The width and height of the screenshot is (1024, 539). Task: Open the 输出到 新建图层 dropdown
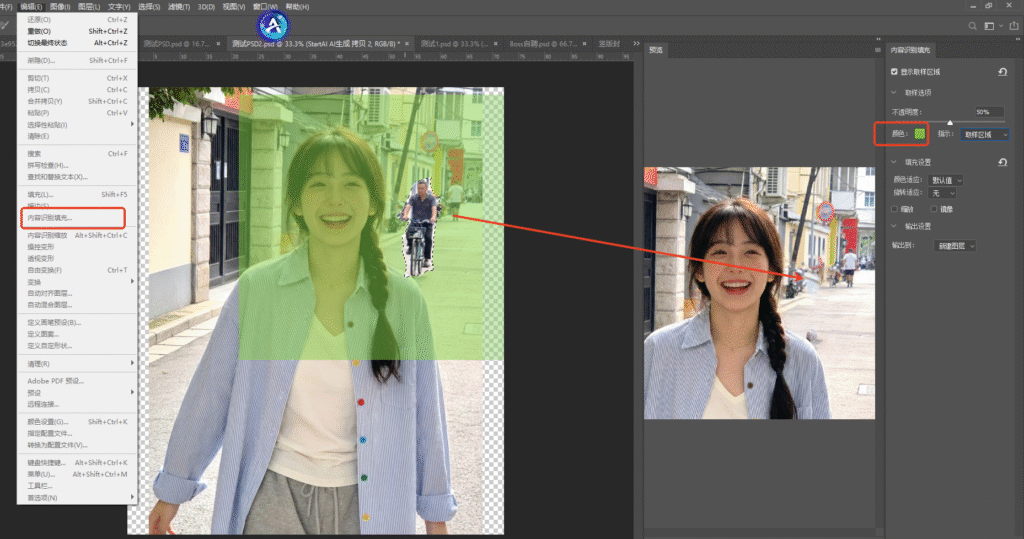coord(955,245)
